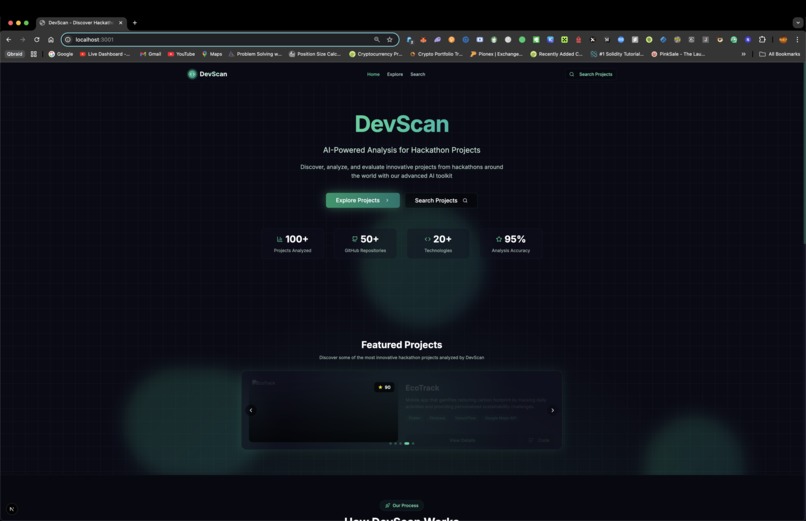Open the Recently Added C... bookmark
This screenshot has width=806, height=521.
pyautogui.click(x=557, y=54)
